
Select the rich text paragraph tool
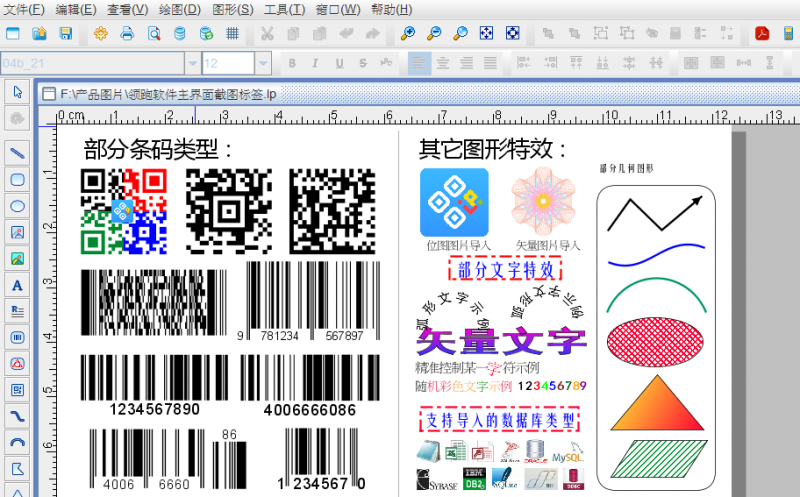point(17,311)
